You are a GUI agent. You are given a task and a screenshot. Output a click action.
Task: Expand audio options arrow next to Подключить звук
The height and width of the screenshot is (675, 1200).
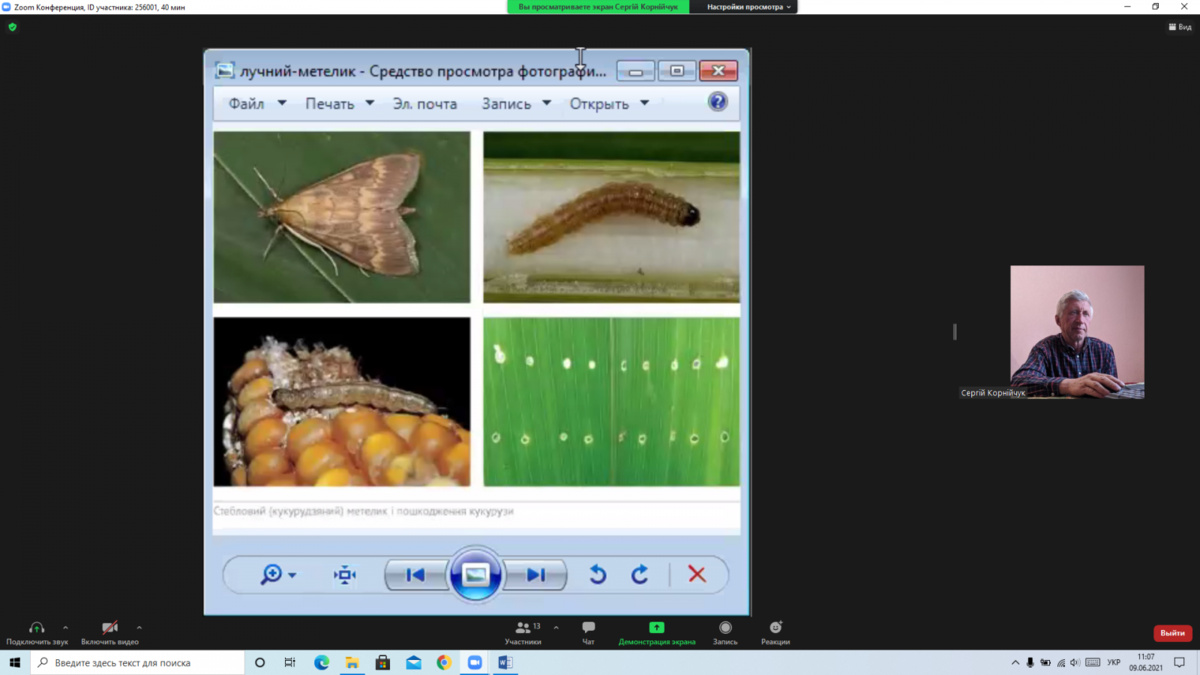[66, 628]
